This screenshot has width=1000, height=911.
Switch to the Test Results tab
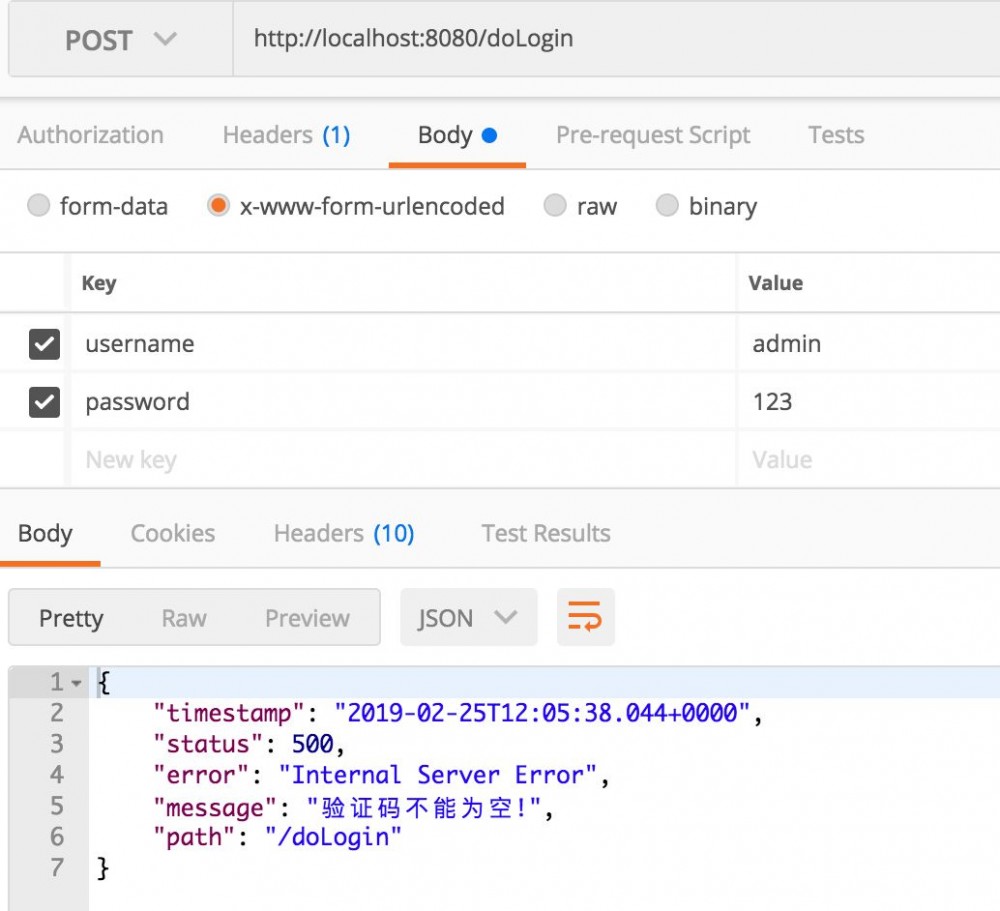(x=545, y=533)
